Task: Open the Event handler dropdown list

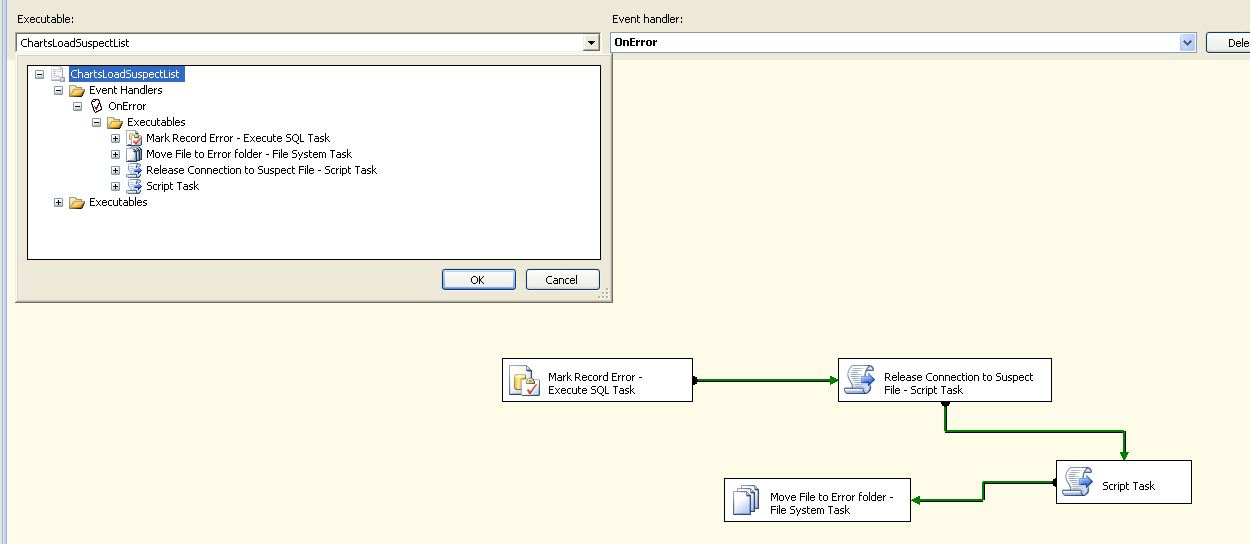Action: coord(1187,43)
